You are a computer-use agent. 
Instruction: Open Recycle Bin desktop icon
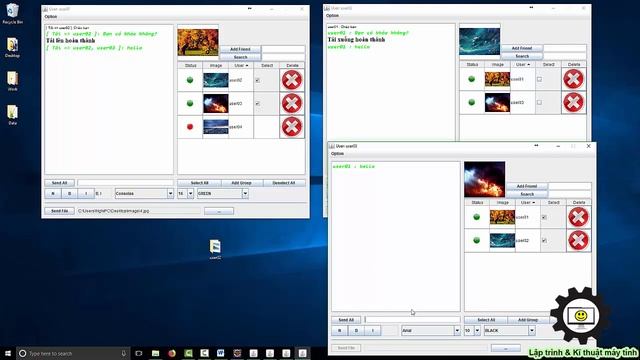pos(12,13)
